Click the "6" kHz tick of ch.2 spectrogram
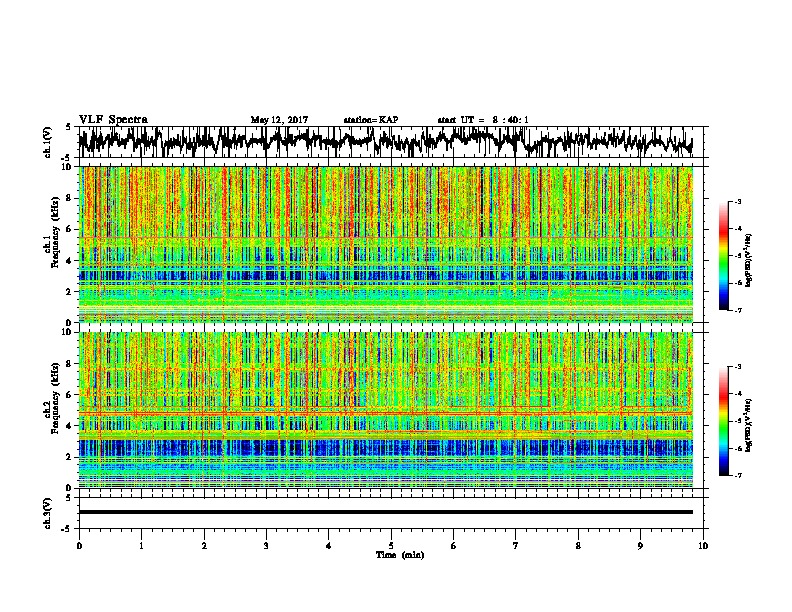The width and height of the screenshot is (792, 612). 69,394
